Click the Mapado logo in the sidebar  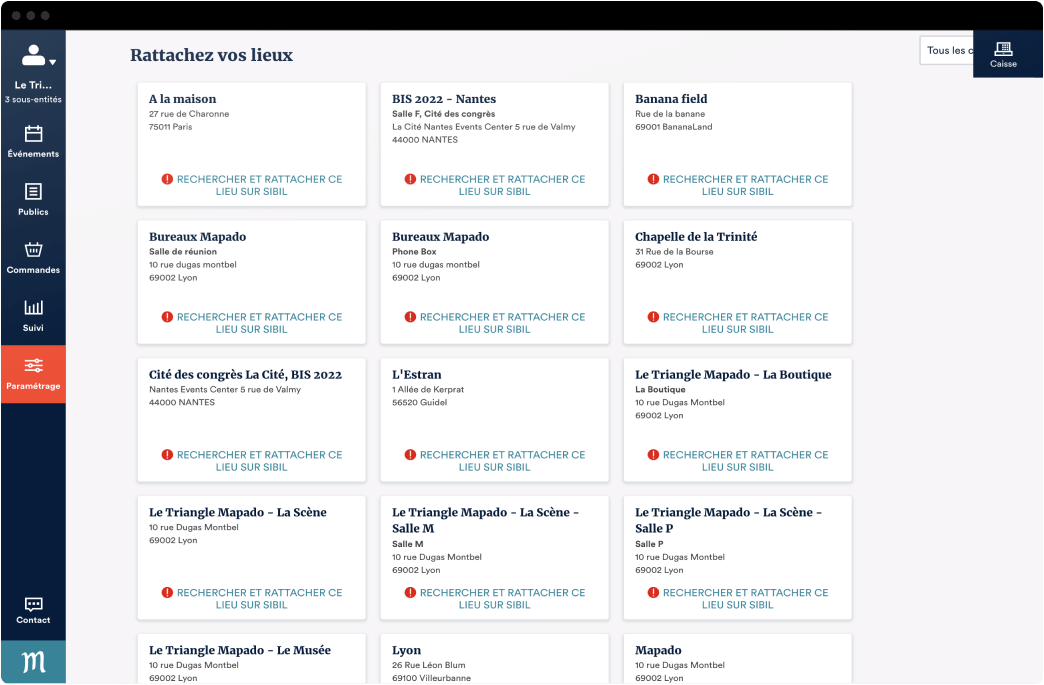coord(33,662)
